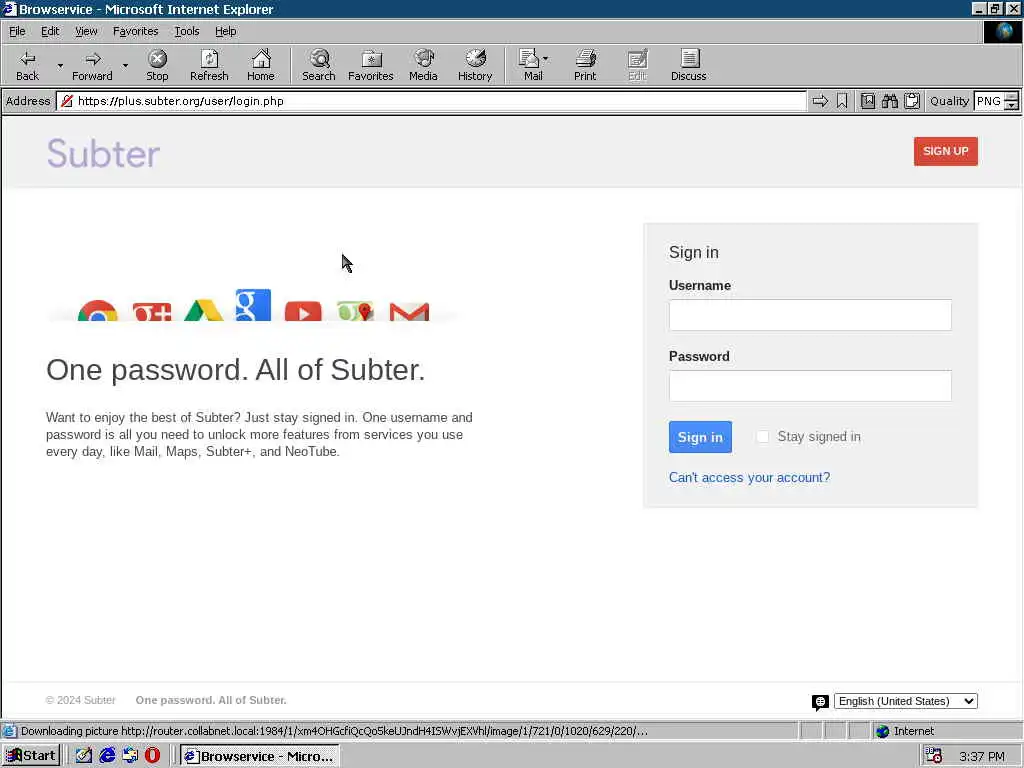The width and height of the screenshot is (1024, 768).
Task: Click the Drive triangle icon
Action: (x=204, y=310)
